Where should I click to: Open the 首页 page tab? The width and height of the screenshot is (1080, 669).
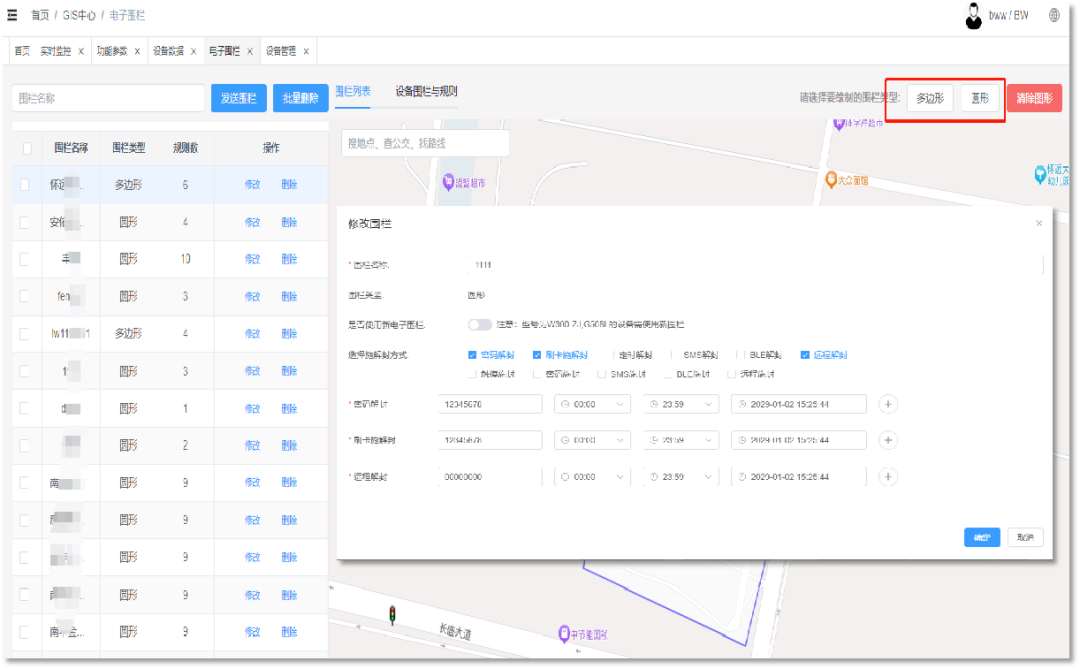click(x=22, y=51)
